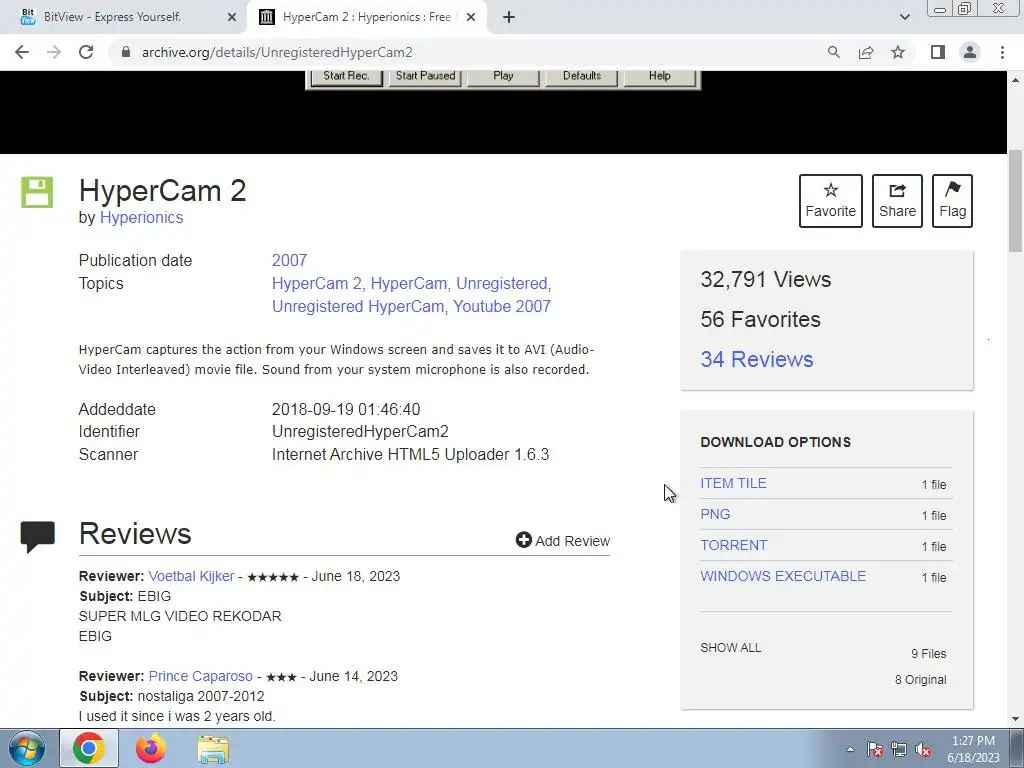Click the green floppy disk software icon
Screen dimensions: 1024x768
[37, 192]
